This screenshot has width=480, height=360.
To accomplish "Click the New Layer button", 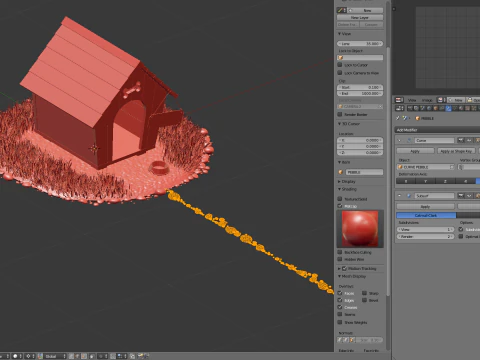I will [360, 17].
